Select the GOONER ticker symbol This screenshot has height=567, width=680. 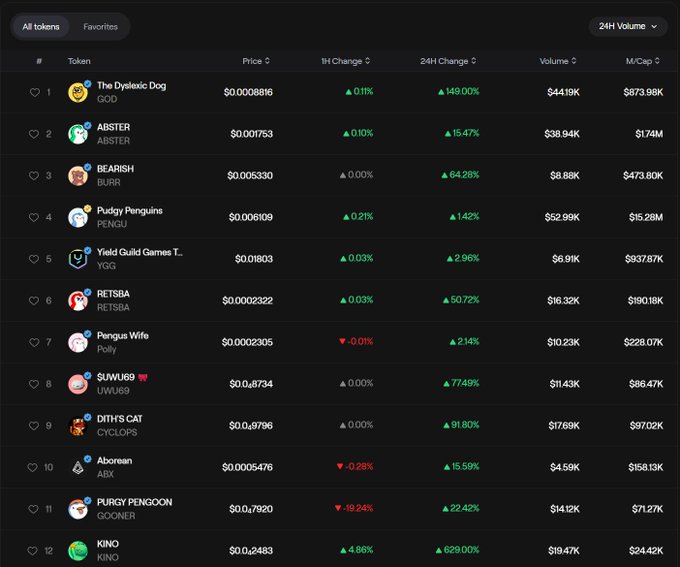pos(116,515)
